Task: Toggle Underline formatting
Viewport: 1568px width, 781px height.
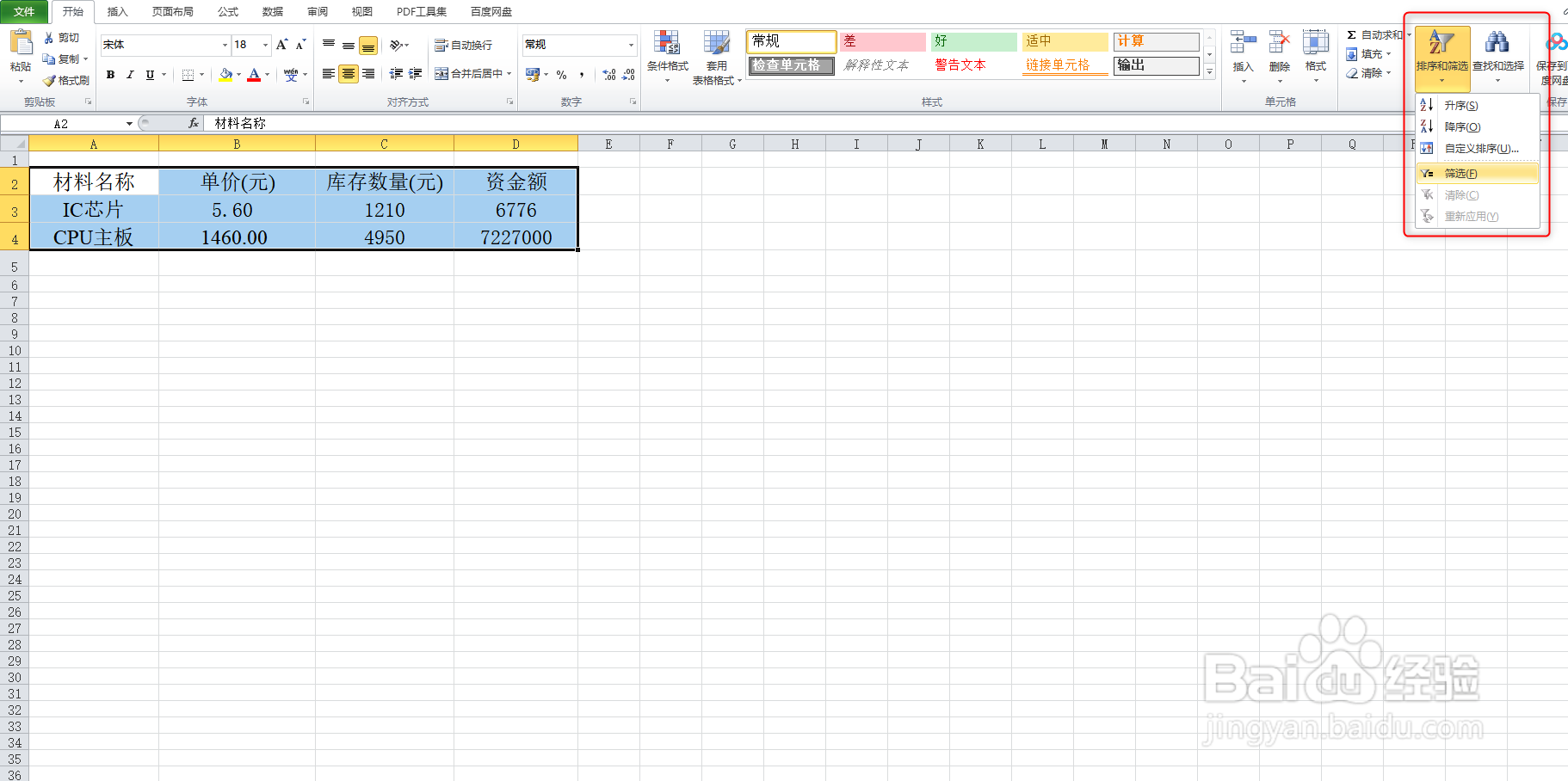Action: tap(150, 75)
